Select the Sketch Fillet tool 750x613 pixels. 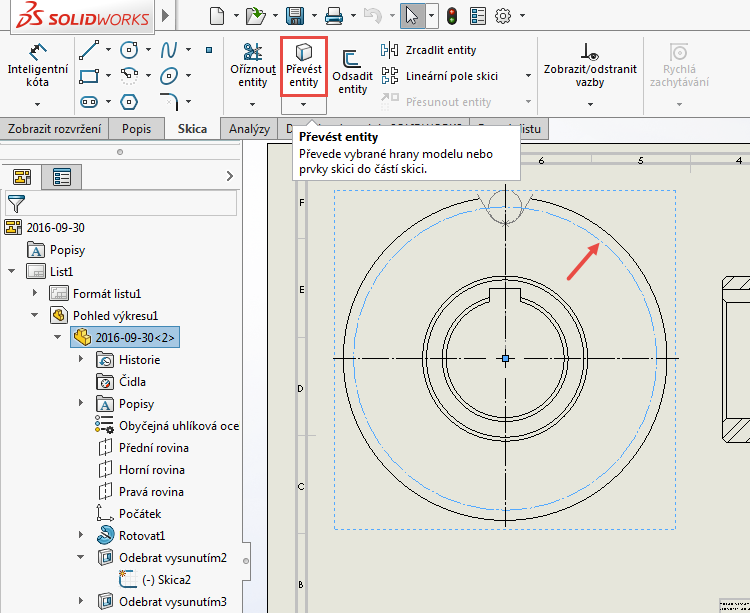[x=169, y=101]
